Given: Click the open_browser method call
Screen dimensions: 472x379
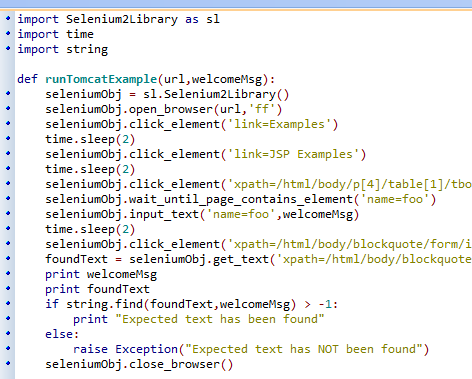Looking at the screenshot, I should (171, 109).
